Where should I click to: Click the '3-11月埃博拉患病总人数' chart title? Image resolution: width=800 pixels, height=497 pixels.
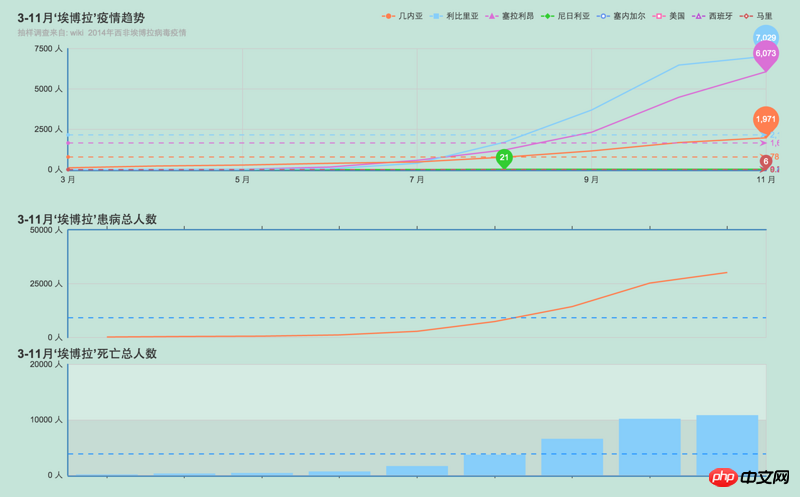click(x=87, y=219)
